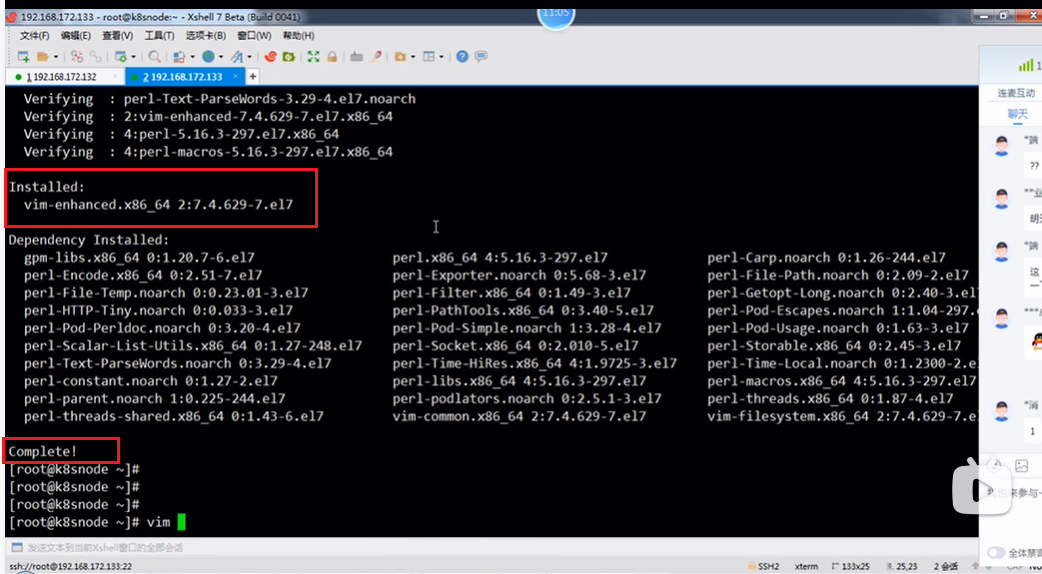Click the window layout icon

(429, 56)
